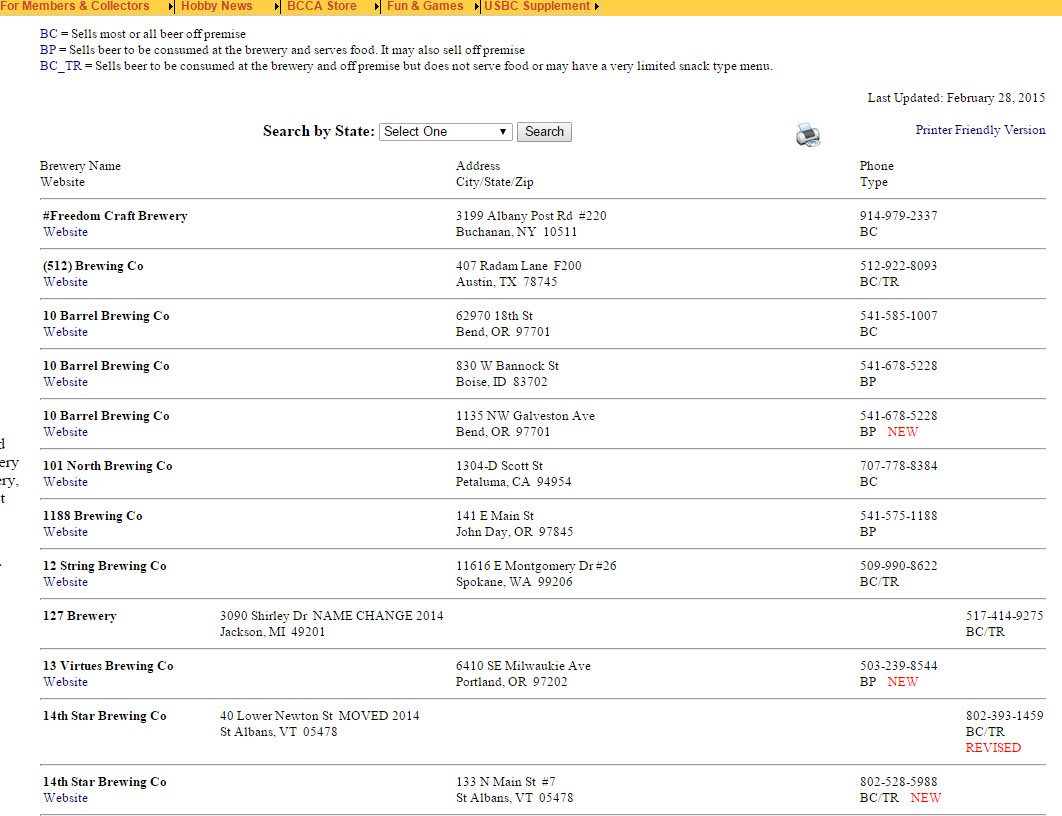
Task: Click address 830 W Bannock St
Action: [x=507, y=366]
